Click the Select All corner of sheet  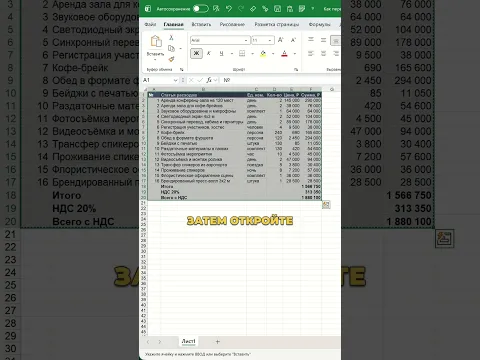(144, 89)
